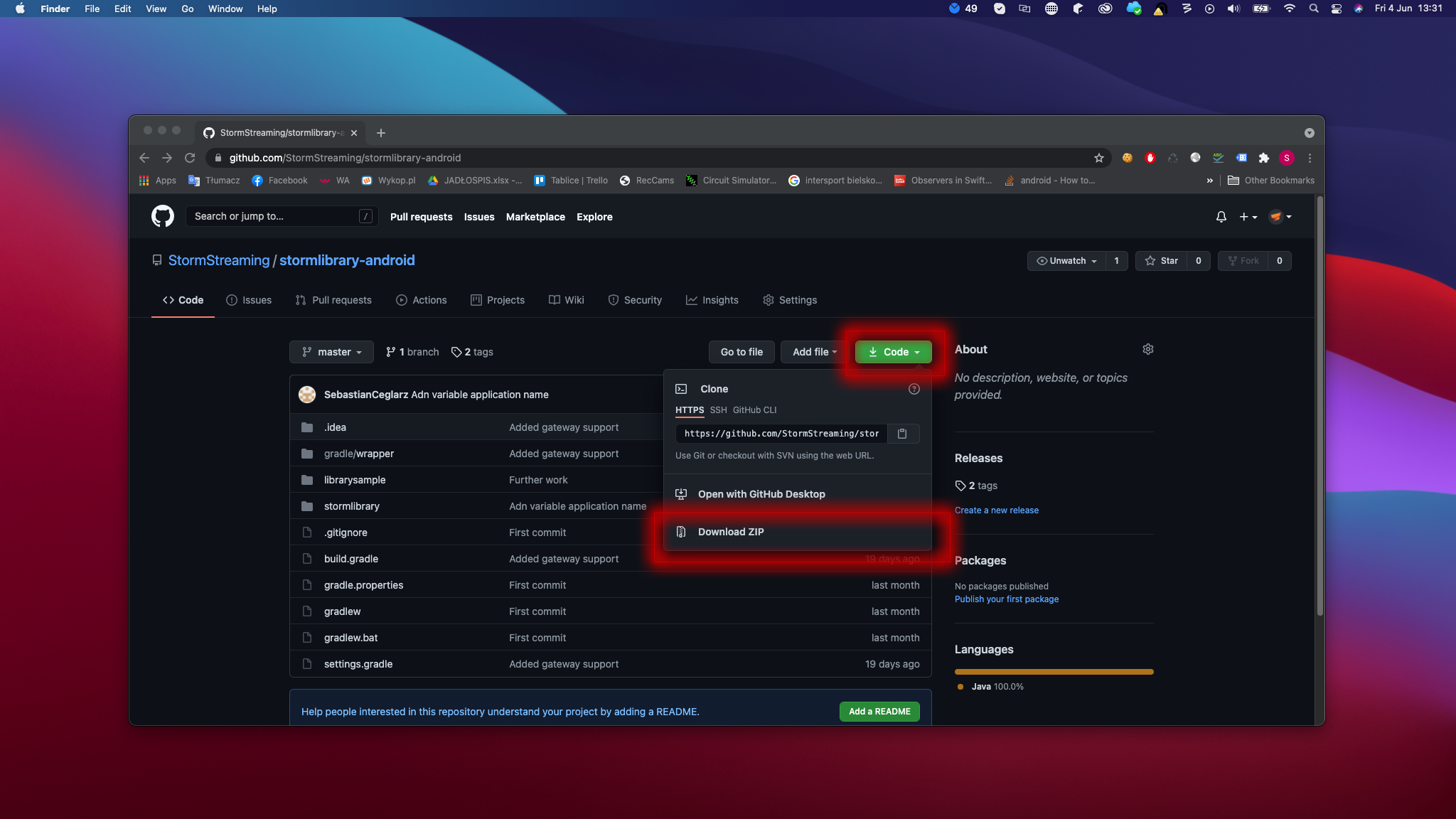This screenshot has width=1456, height=819.
Task: Open Apps bookmarks shortcut
Action: 158,181
